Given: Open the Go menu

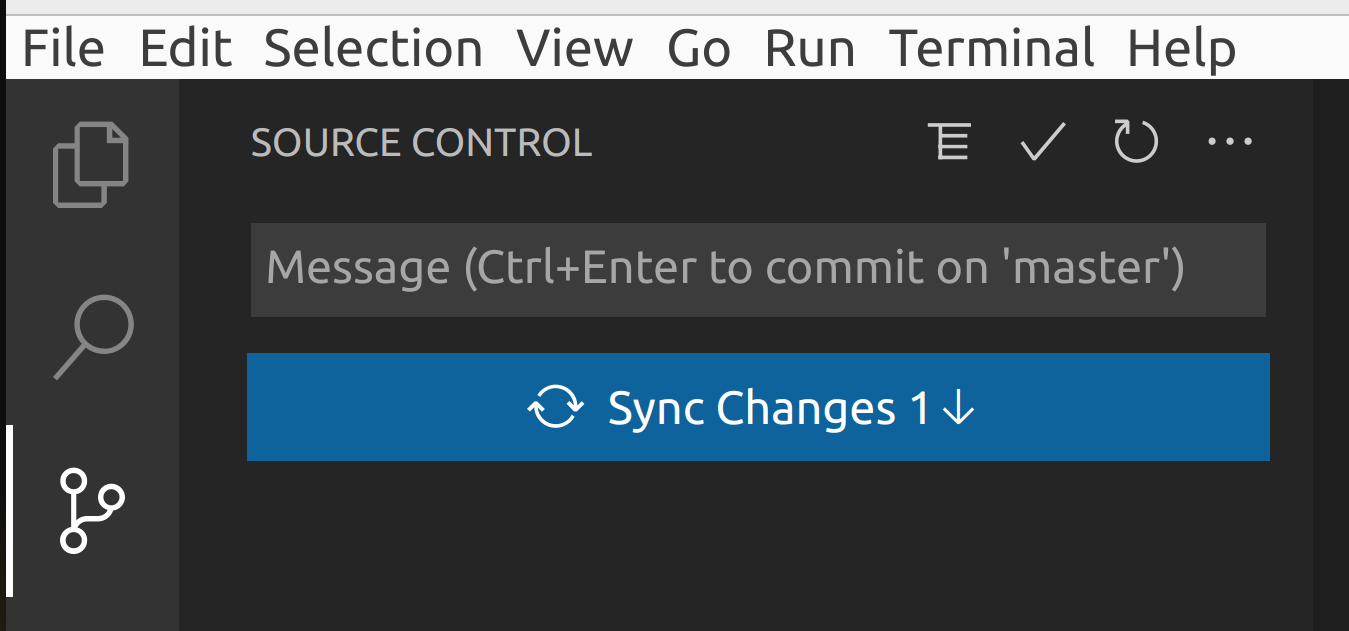Looking at the screenshot, I should point(698,48).
